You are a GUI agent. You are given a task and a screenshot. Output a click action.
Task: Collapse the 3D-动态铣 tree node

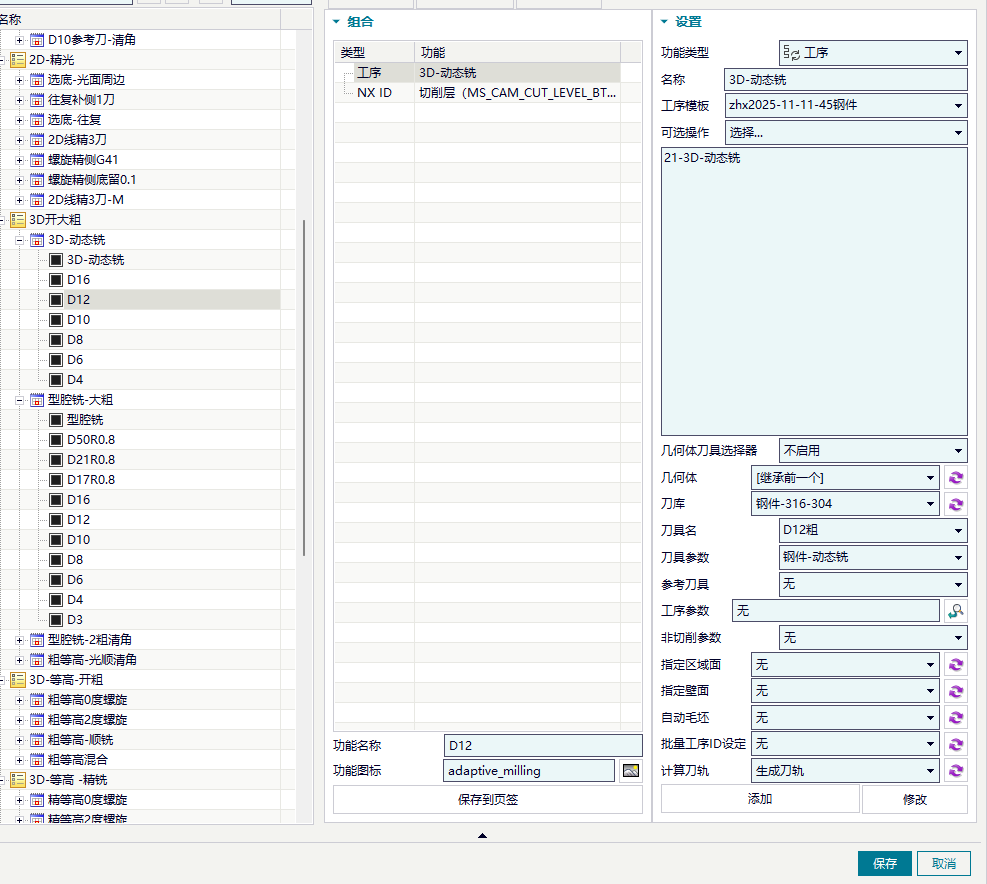[20, 241]
